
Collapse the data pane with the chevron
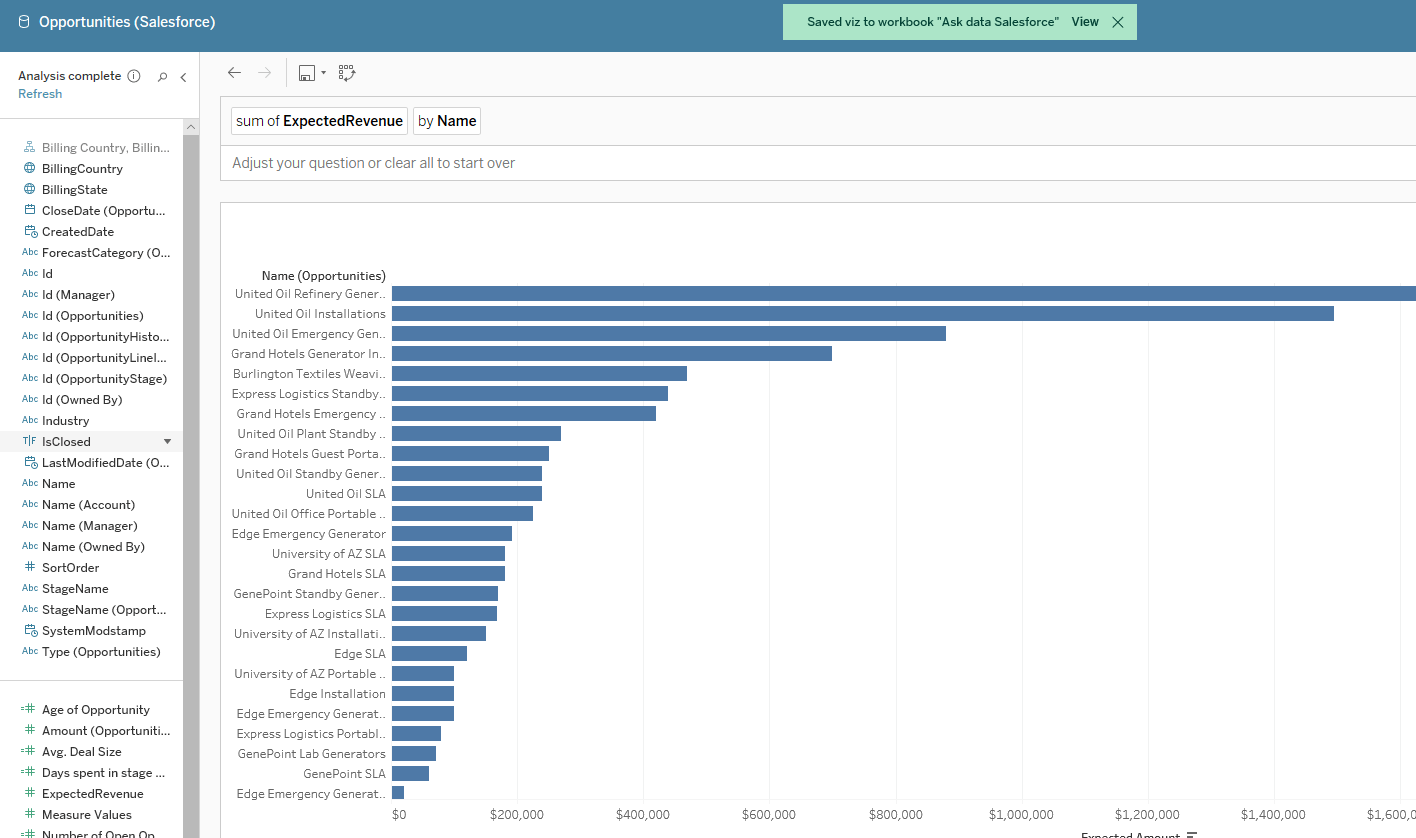[x=183, y=75]
